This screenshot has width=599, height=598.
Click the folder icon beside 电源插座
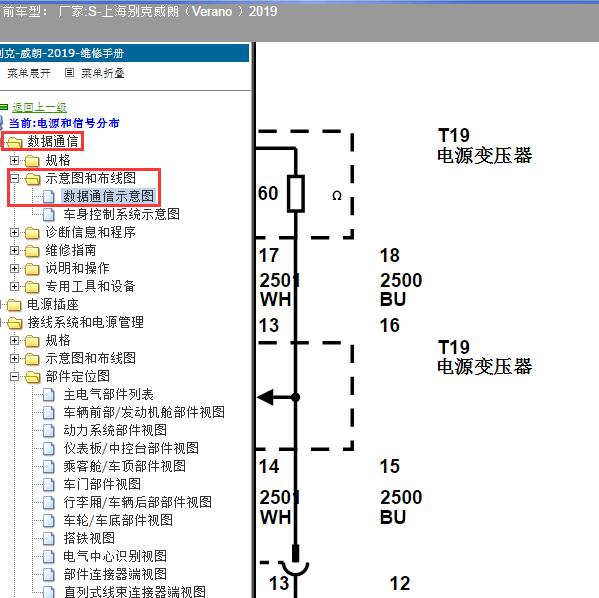pyautogui.click(x=14, y=305)
